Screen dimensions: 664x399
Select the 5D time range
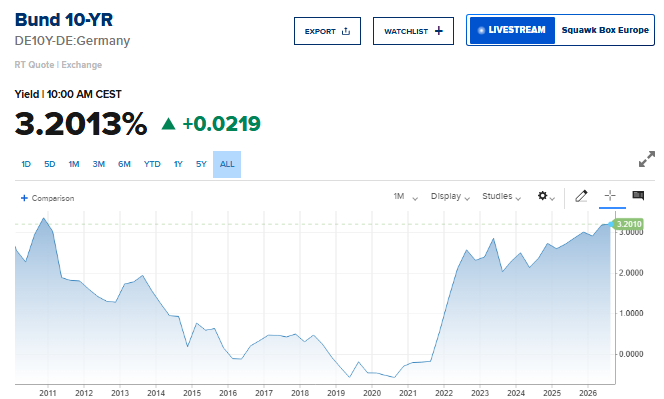(x=50, y=164)
